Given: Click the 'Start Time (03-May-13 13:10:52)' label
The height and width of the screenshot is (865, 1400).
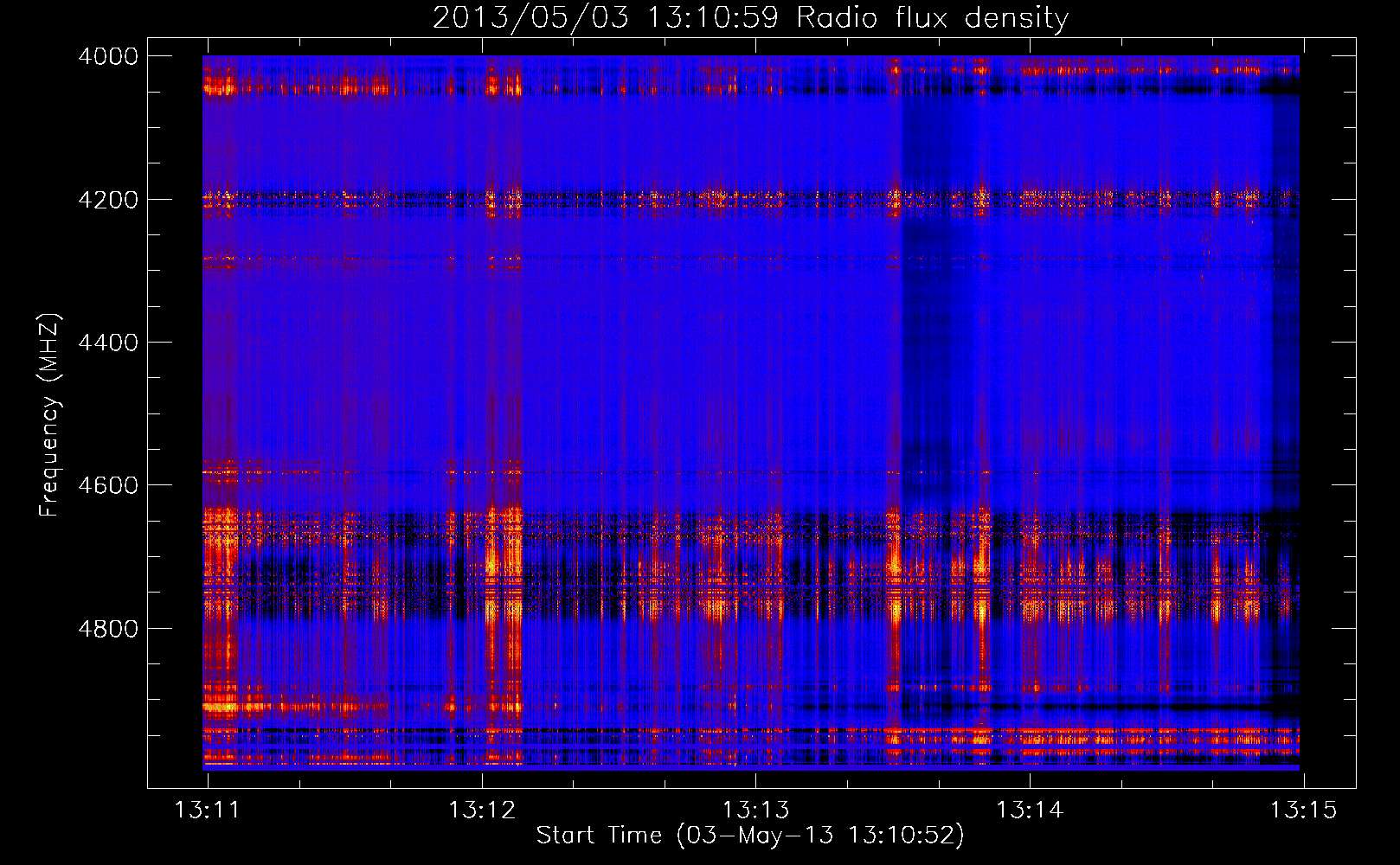Looking at the screenshot, I should click(750, 836).
